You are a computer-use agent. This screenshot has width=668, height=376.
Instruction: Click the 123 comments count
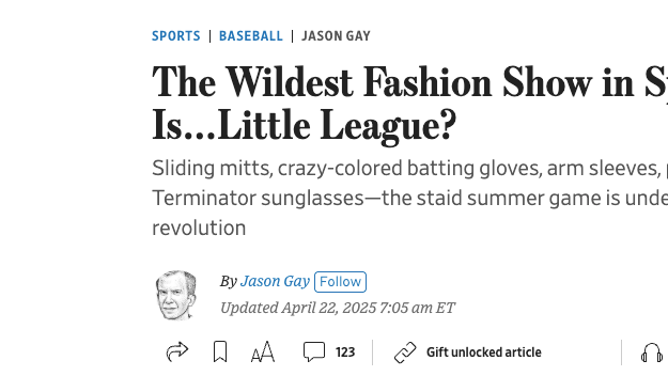345,353
